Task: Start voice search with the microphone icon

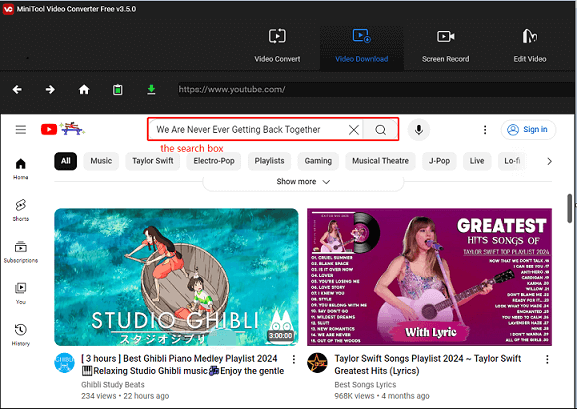Action: click(418, 130)
